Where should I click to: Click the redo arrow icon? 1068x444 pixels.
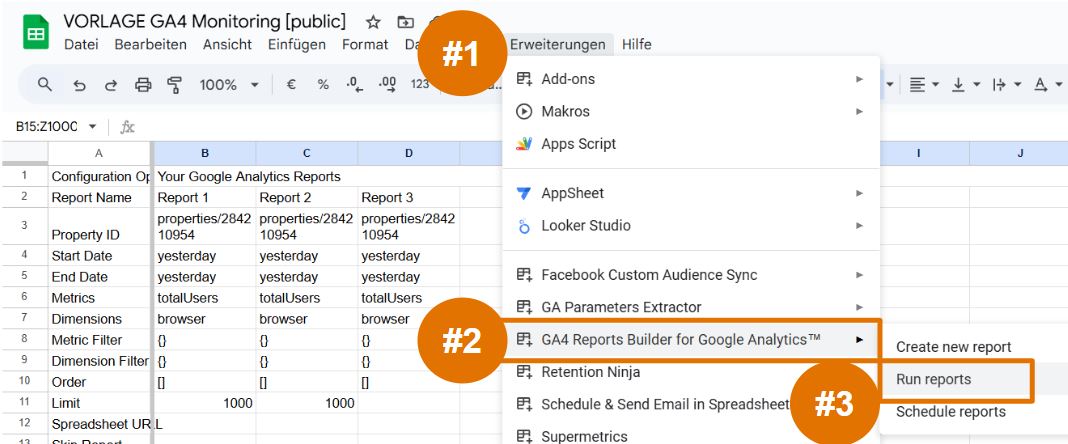click(111, 85)
